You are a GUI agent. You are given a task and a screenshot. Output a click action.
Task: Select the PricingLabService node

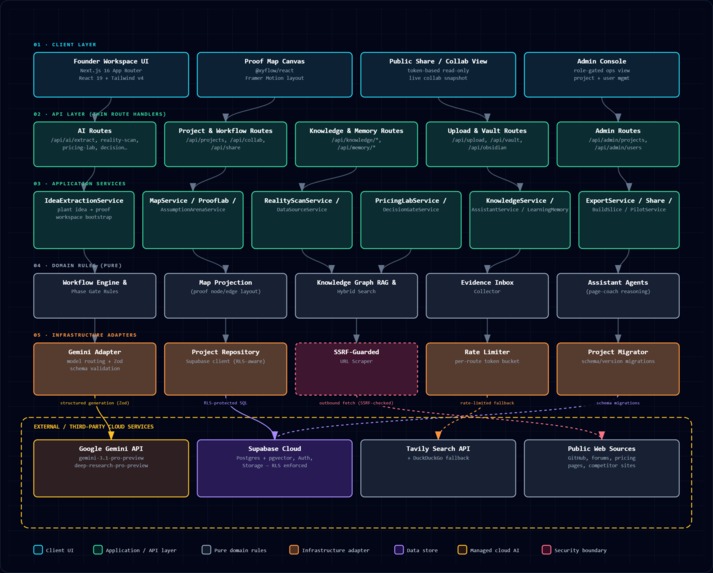[x=411, y=220]
